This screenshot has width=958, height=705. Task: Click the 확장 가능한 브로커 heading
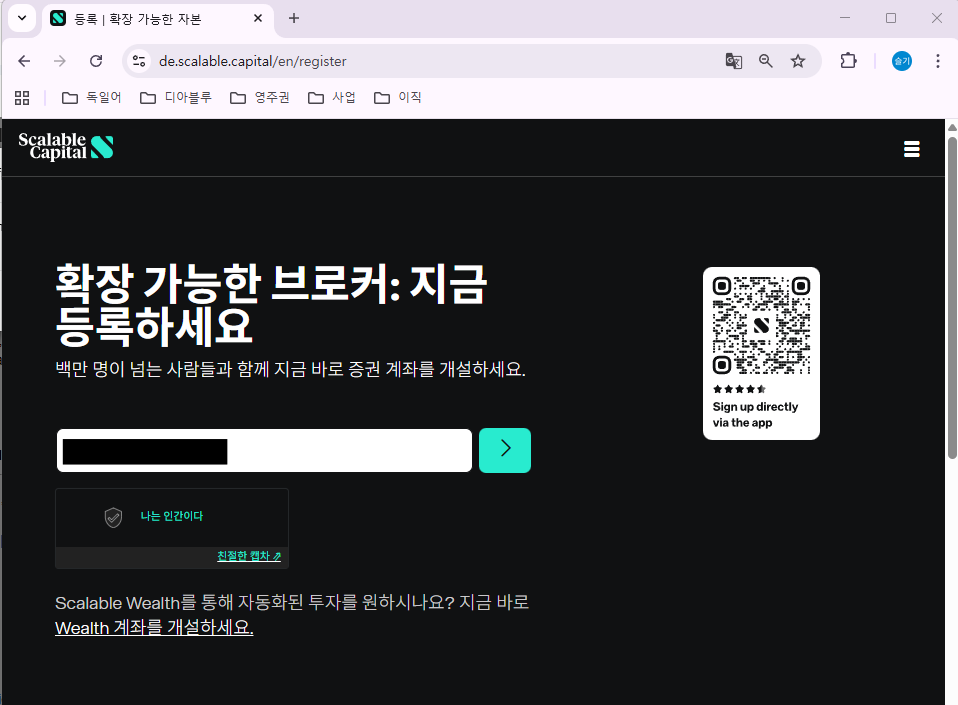pos(271,304)
